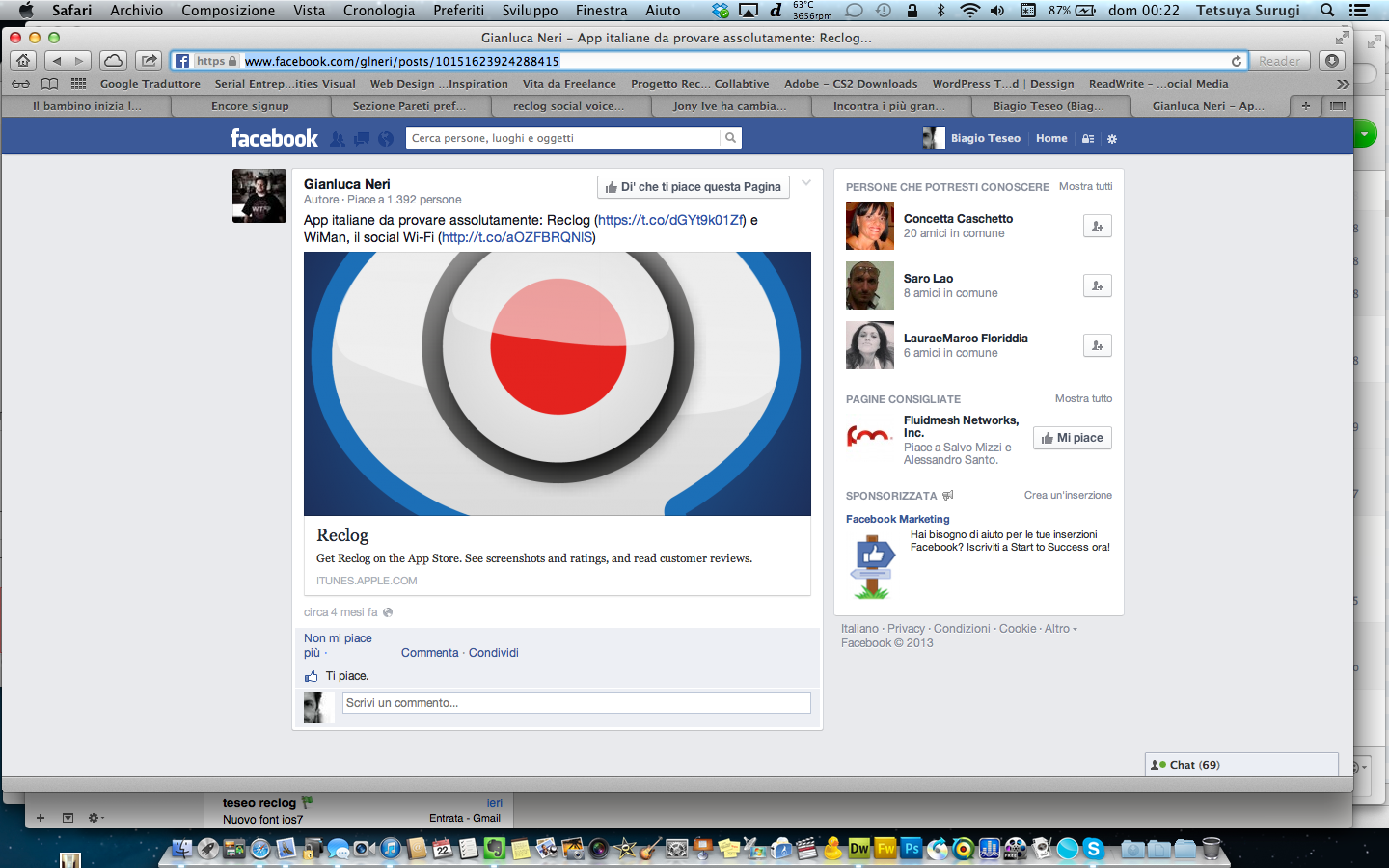Show all bookmarks open-book icon
The width and height of the screenshot is (1389, 868).
pyautogui.click(x=49, y=84)
